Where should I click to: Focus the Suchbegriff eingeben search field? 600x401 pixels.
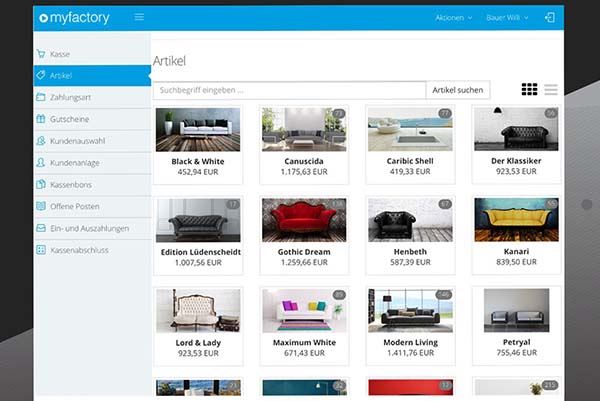(x=290, y=90)
